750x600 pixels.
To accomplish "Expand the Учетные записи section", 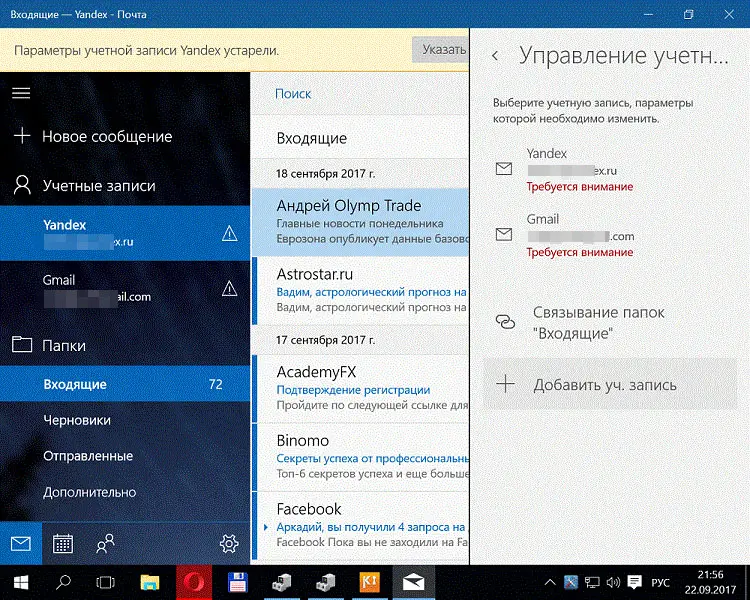I will [x=98, y=186].
